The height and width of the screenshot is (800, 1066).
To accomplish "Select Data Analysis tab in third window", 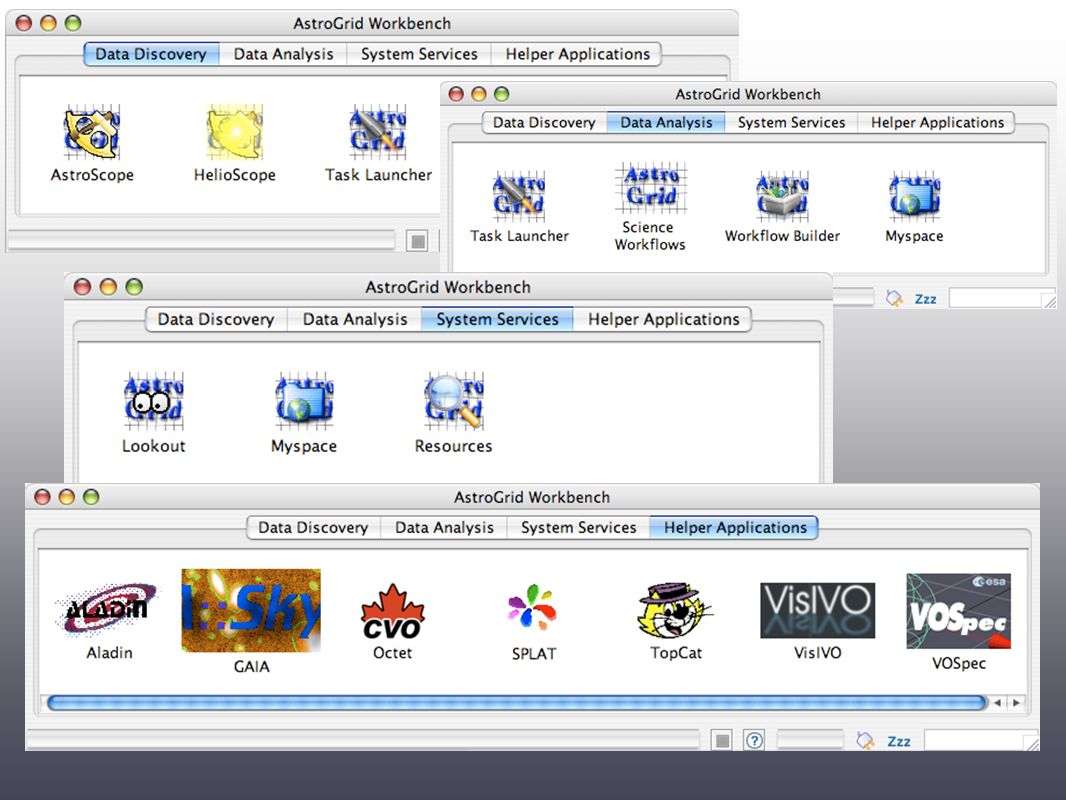I will click(x=355, y=319).
